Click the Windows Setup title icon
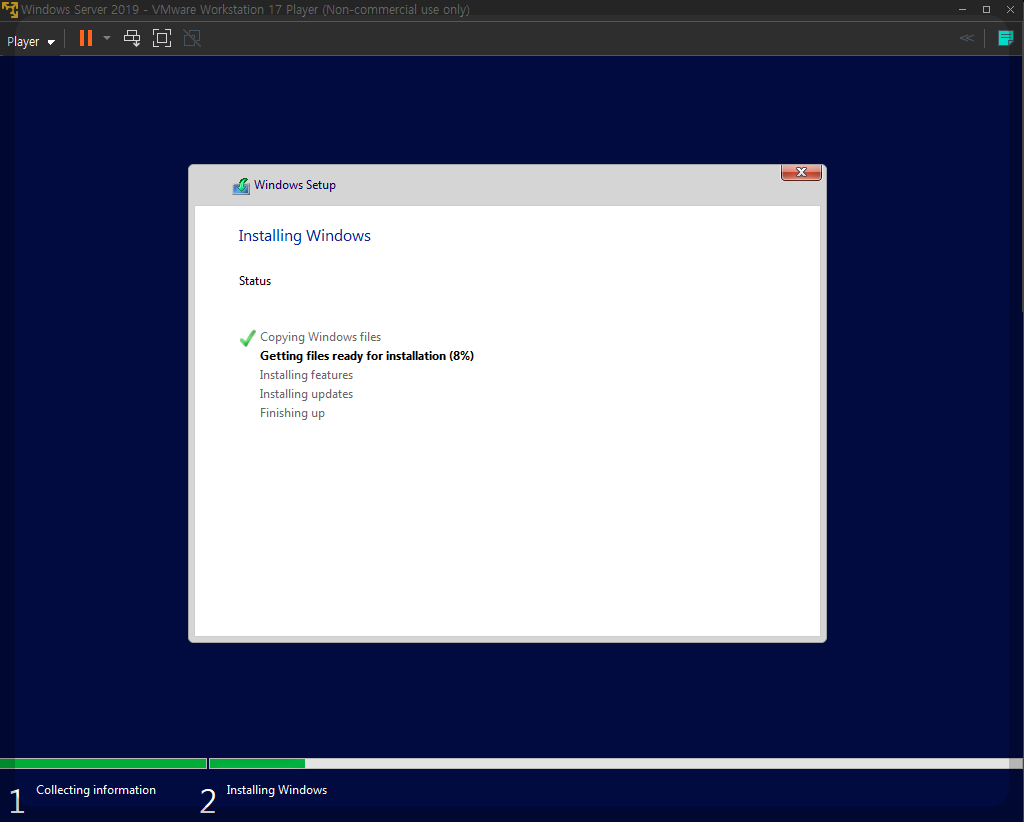1024x822 pixels. tap(241, 186)
